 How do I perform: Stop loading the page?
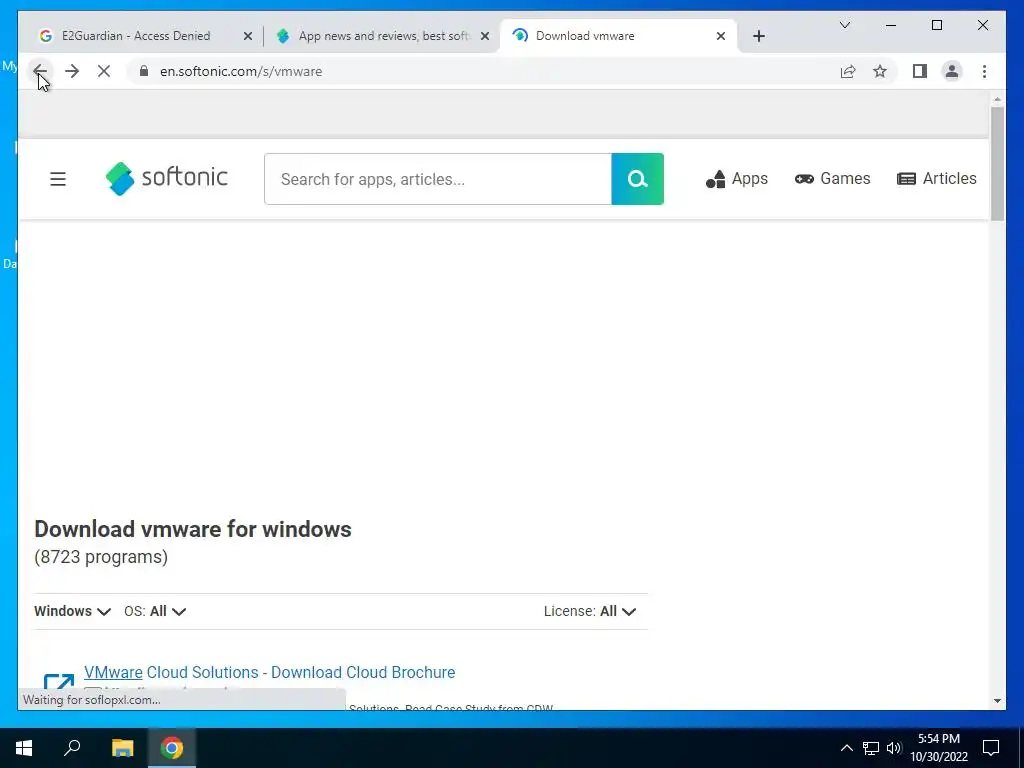pos(104,71)
